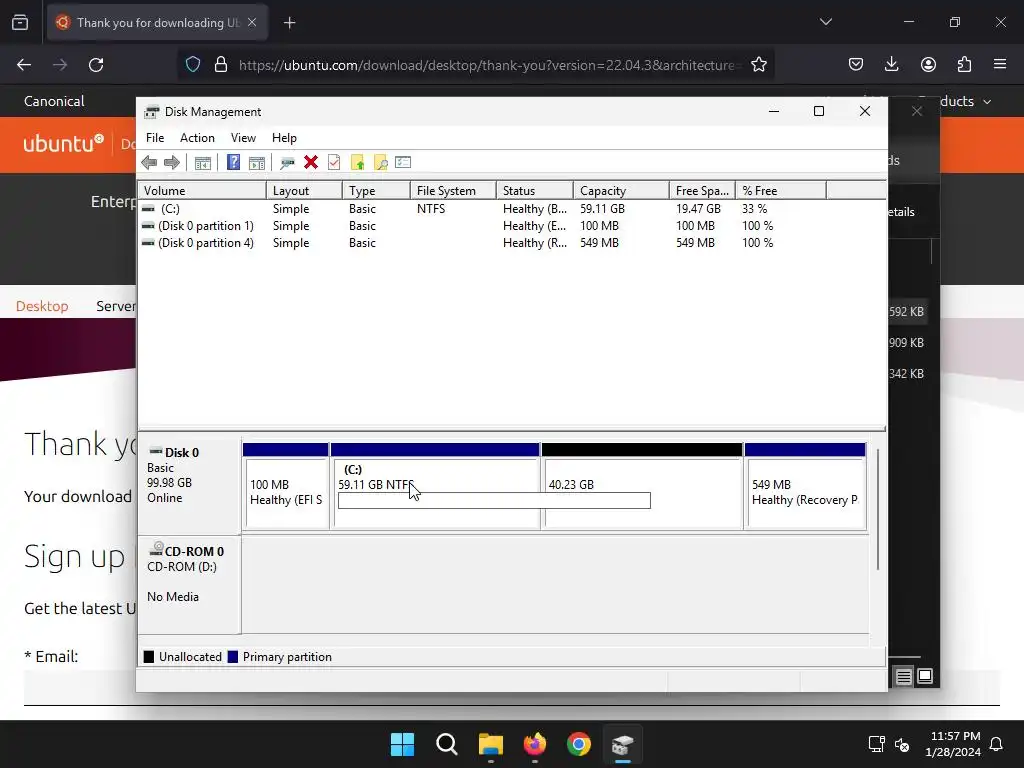Open the Help question-mark toolbar icon
This screenshot has width=1024, height=768.
click(x=233, y=163)
